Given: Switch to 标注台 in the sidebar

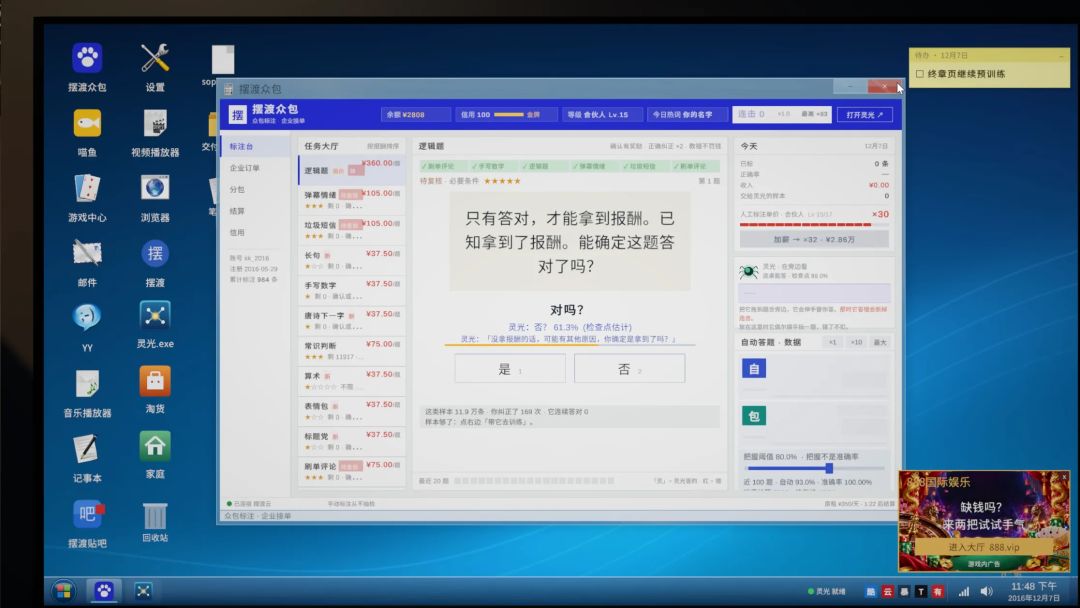Looking at the screenshot, I should pyautogui.click(x=256, y=147).
